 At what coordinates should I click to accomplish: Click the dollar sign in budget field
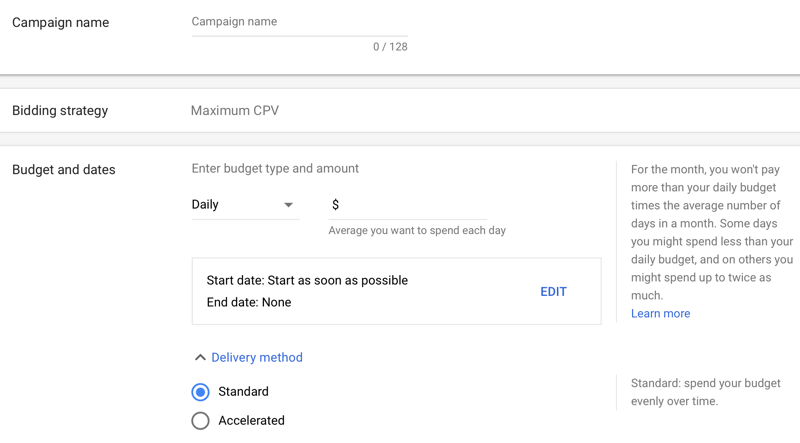[x=335, y=205]
